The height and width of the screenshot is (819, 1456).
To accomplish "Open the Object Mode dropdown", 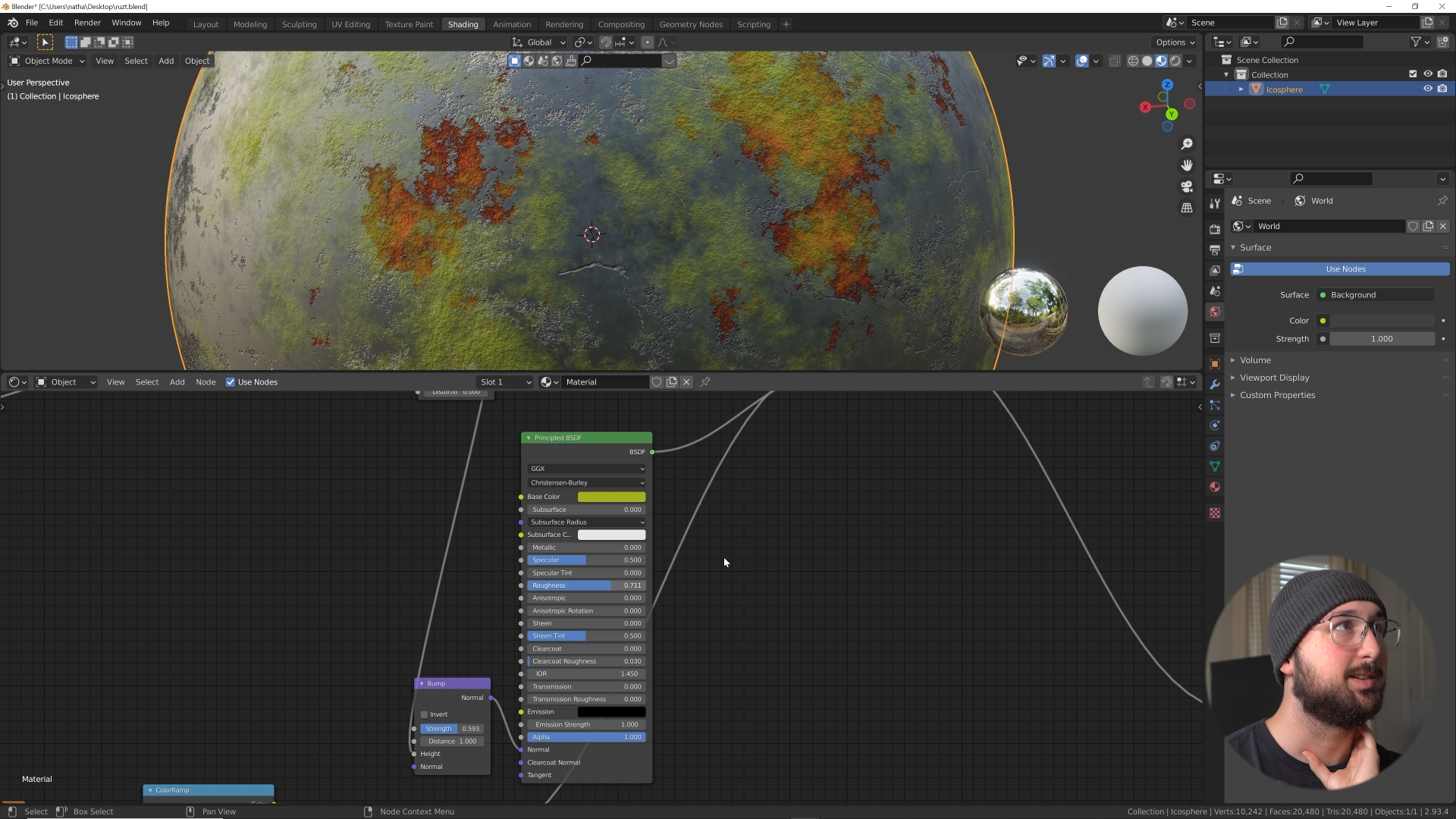I will coord(48,61).
